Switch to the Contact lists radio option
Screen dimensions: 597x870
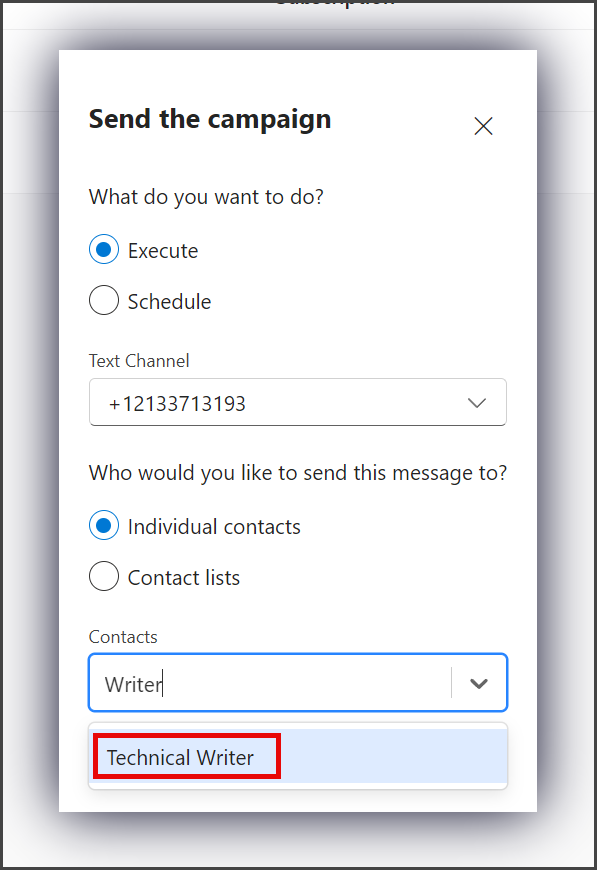[104, 576]
